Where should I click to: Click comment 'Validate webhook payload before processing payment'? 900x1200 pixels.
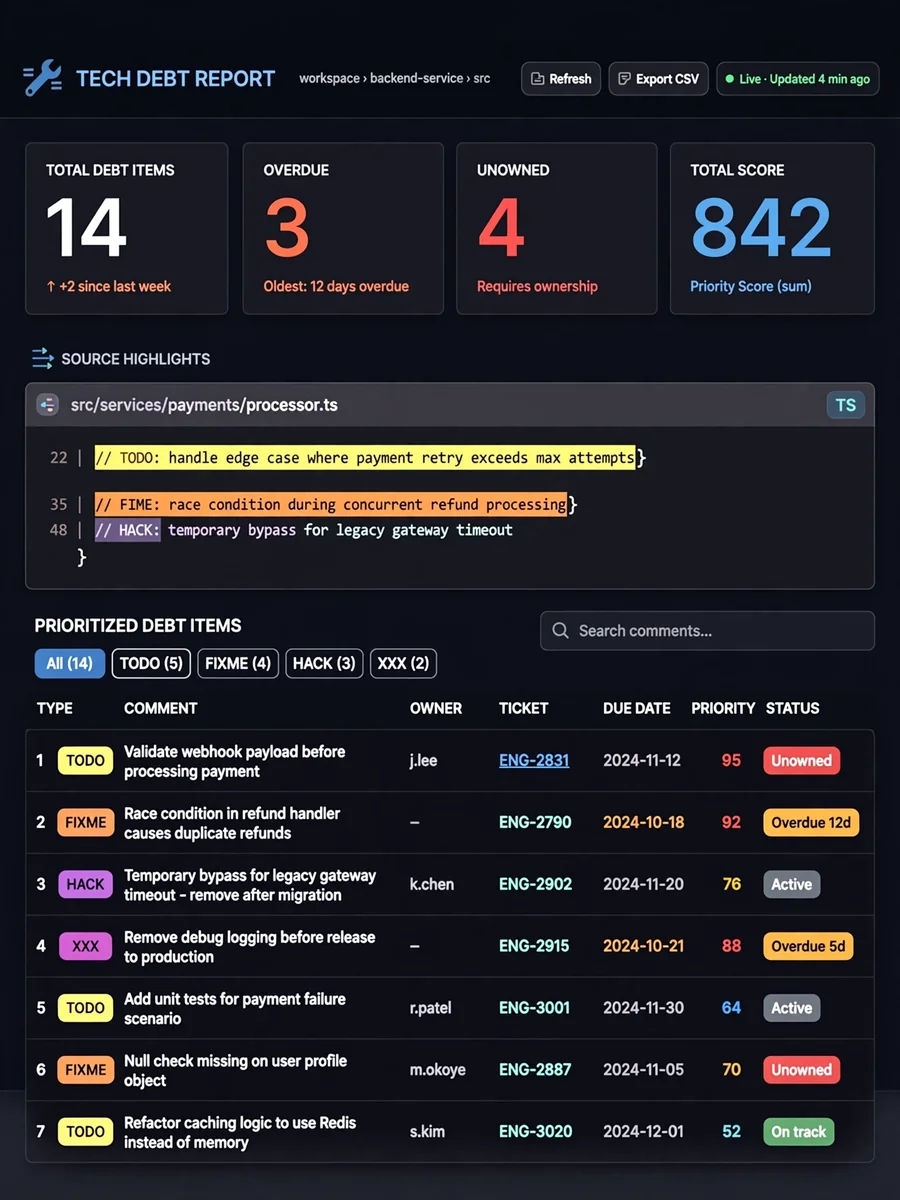pos(234,761)
